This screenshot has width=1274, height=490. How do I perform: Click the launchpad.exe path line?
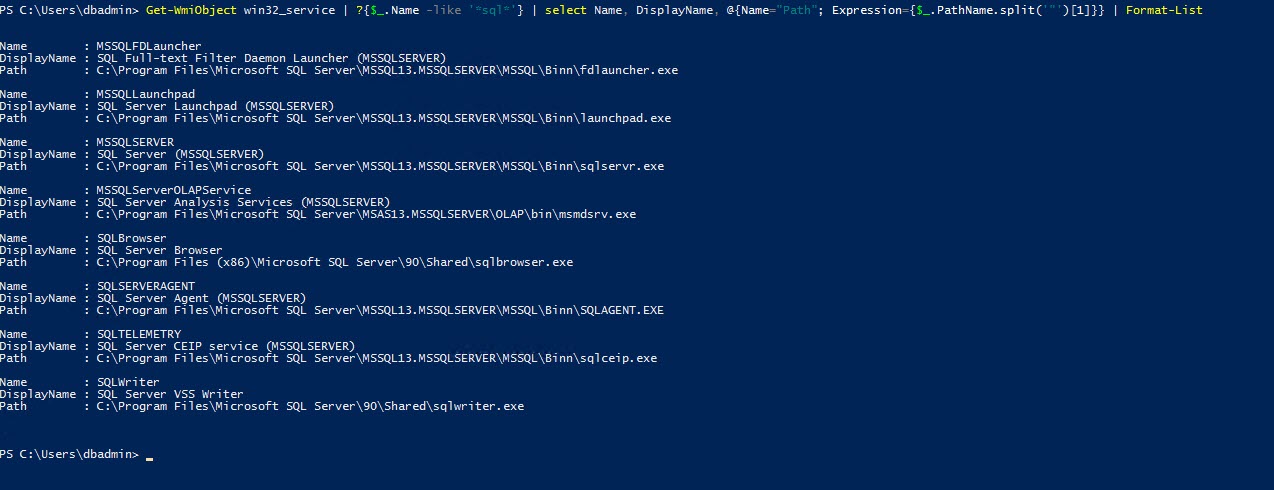[x=384, y=118]
